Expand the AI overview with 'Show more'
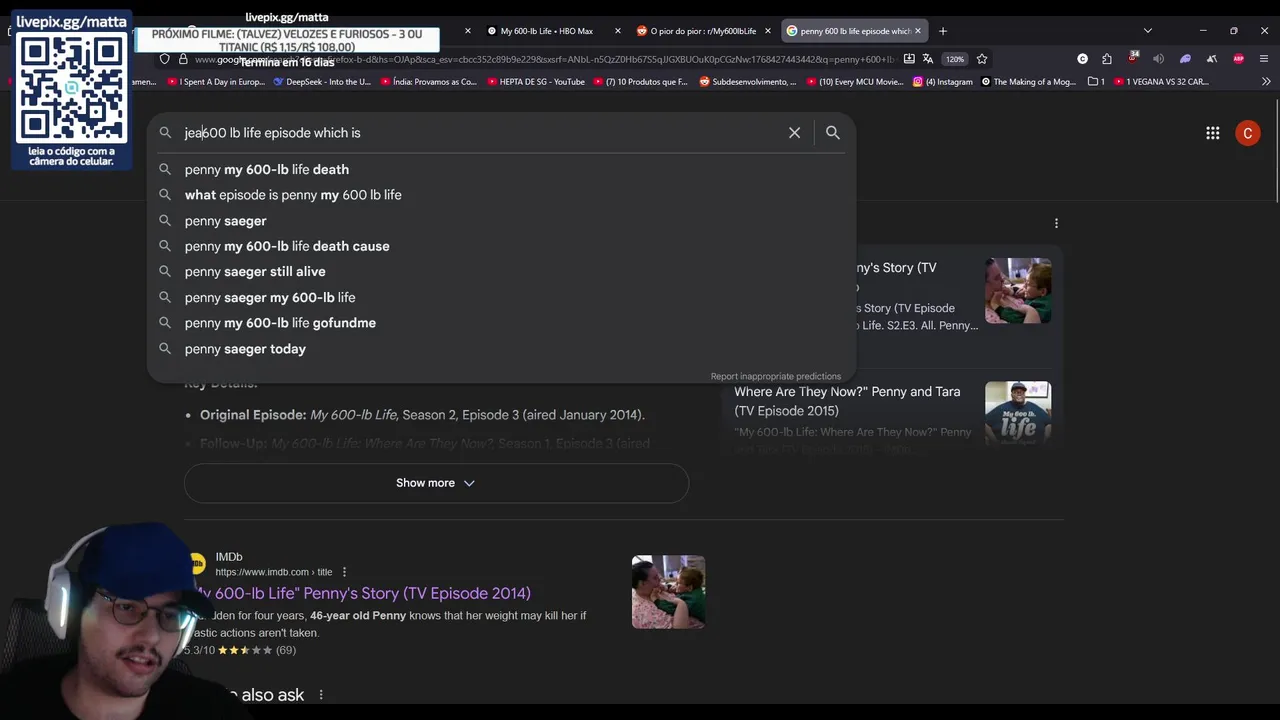 (436, 483)
